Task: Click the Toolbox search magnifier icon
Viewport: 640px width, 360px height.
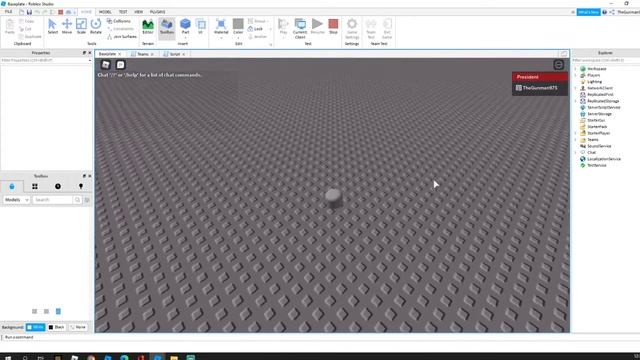Action: [x=77, y=200]
